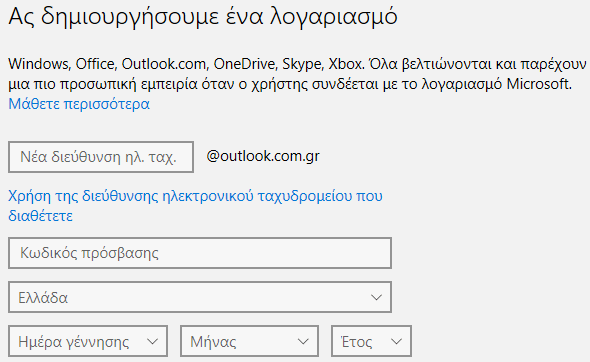Open the Μάθετε περισσότερα link
This screenshot has width=590, height=362.
click(79, 104)
